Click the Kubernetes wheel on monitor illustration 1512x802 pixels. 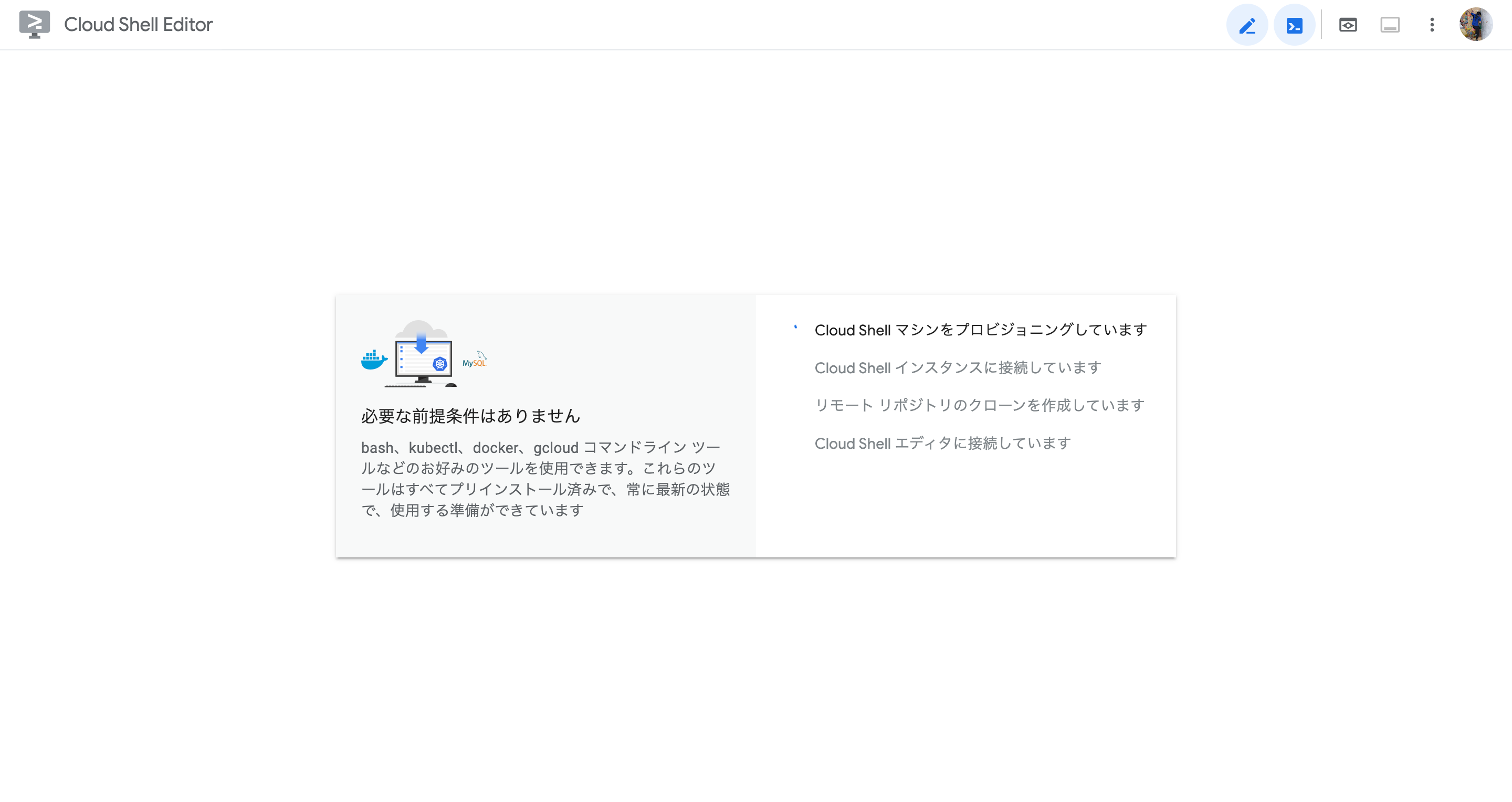tap(439, 364)
